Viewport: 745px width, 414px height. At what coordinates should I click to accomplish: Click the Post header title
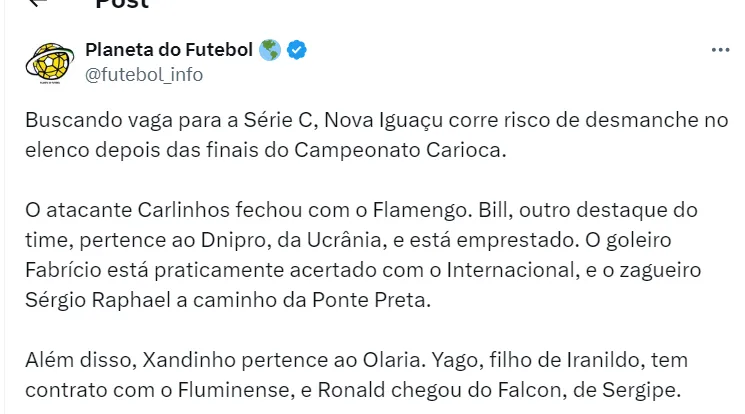point(121,4)
